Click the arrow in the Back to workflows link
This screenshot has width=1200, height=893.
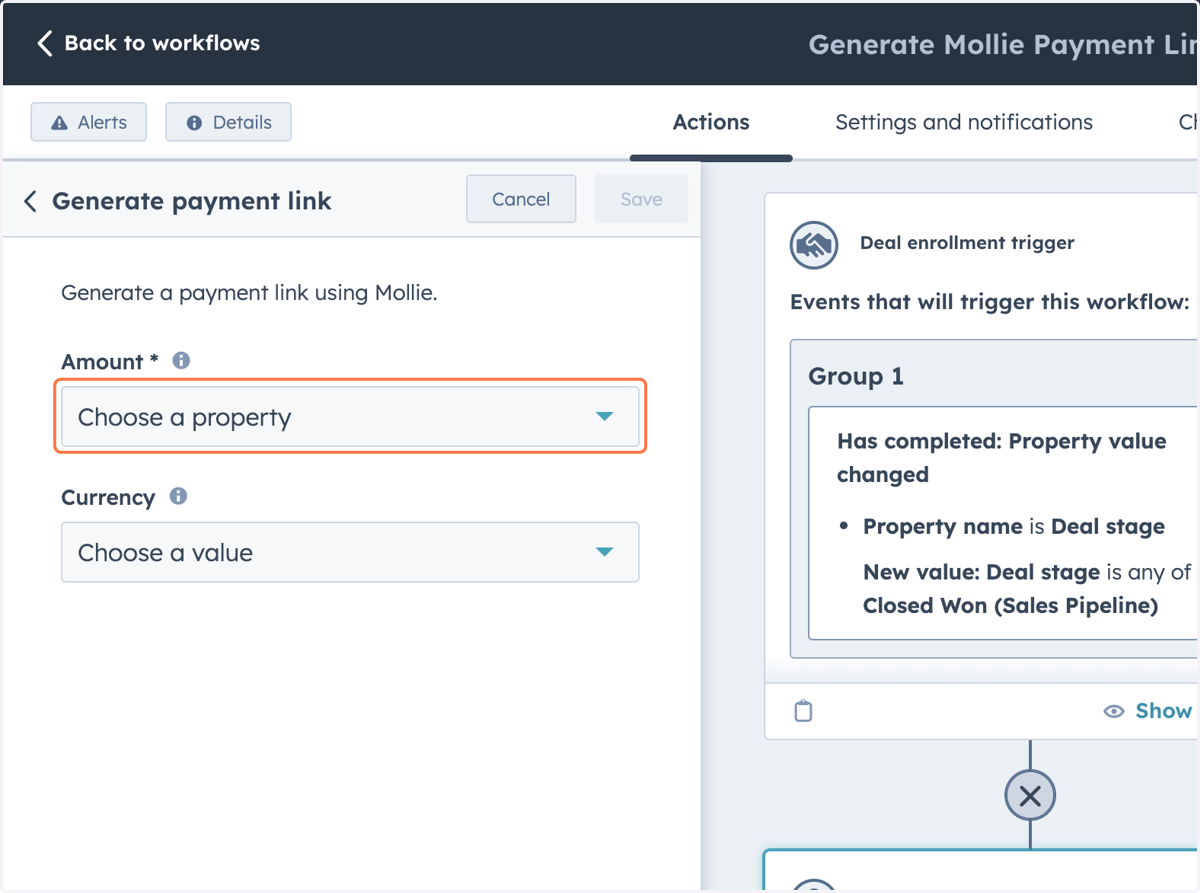coord(44,43)
